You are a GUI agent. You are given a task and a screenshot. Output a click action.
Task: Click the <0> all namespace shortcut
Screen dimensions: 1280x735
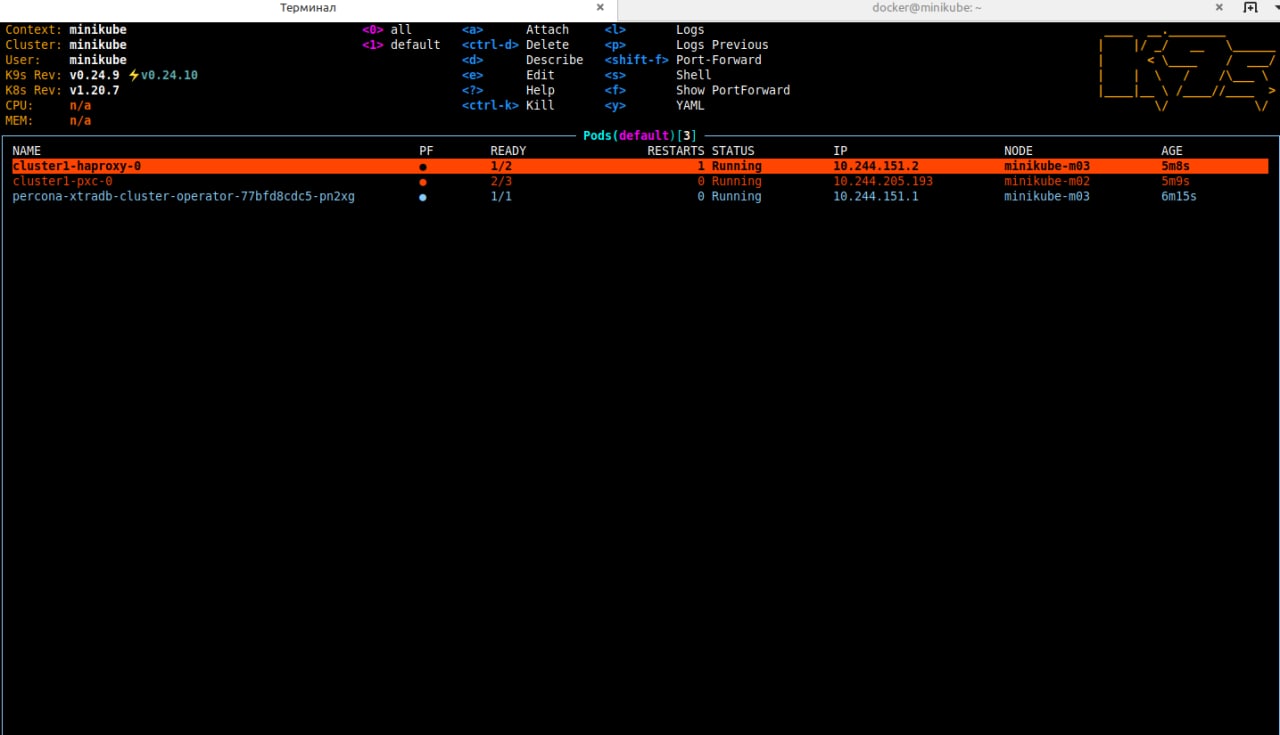[x=387, y=30]
